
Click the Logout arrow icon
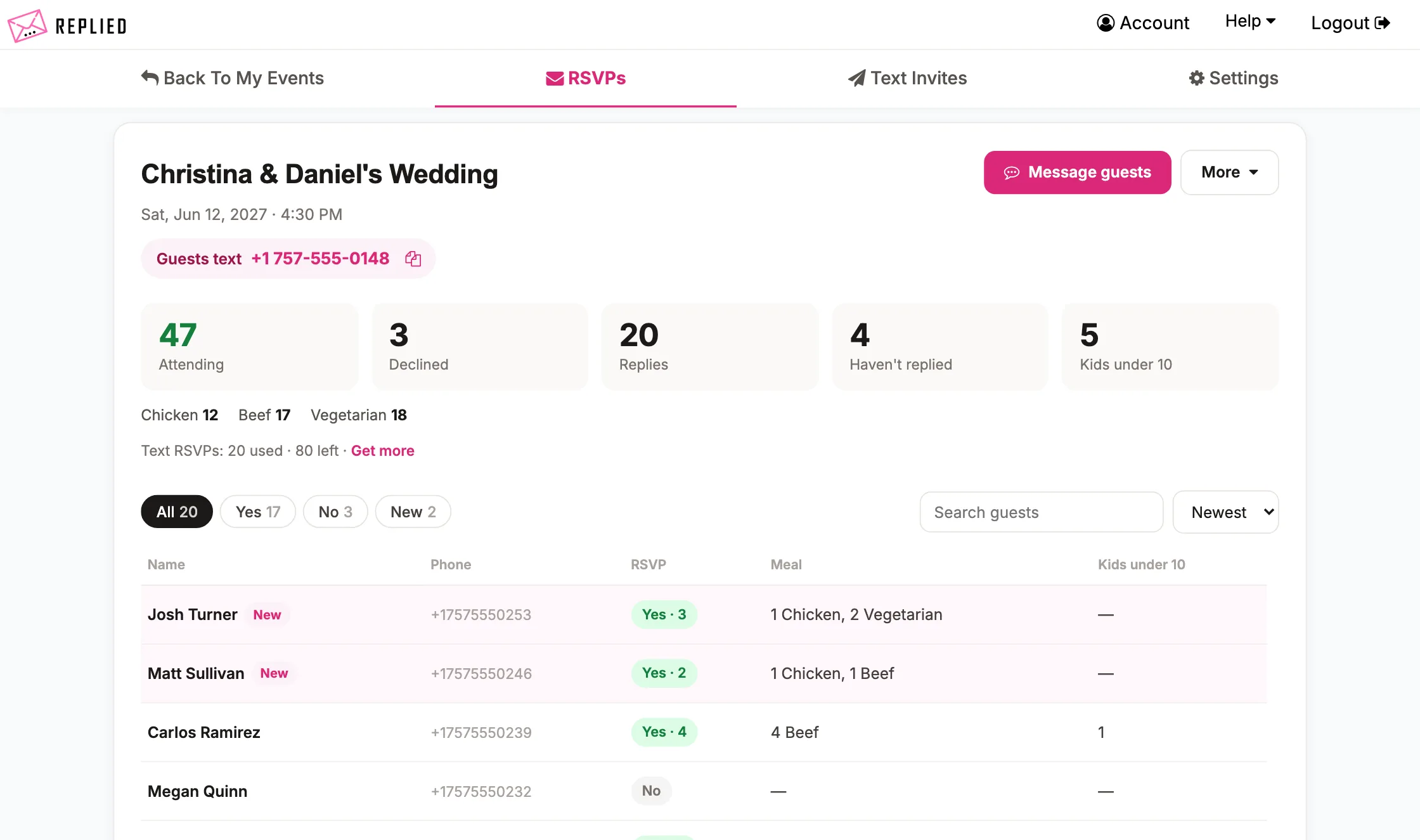pos(1383,23)
